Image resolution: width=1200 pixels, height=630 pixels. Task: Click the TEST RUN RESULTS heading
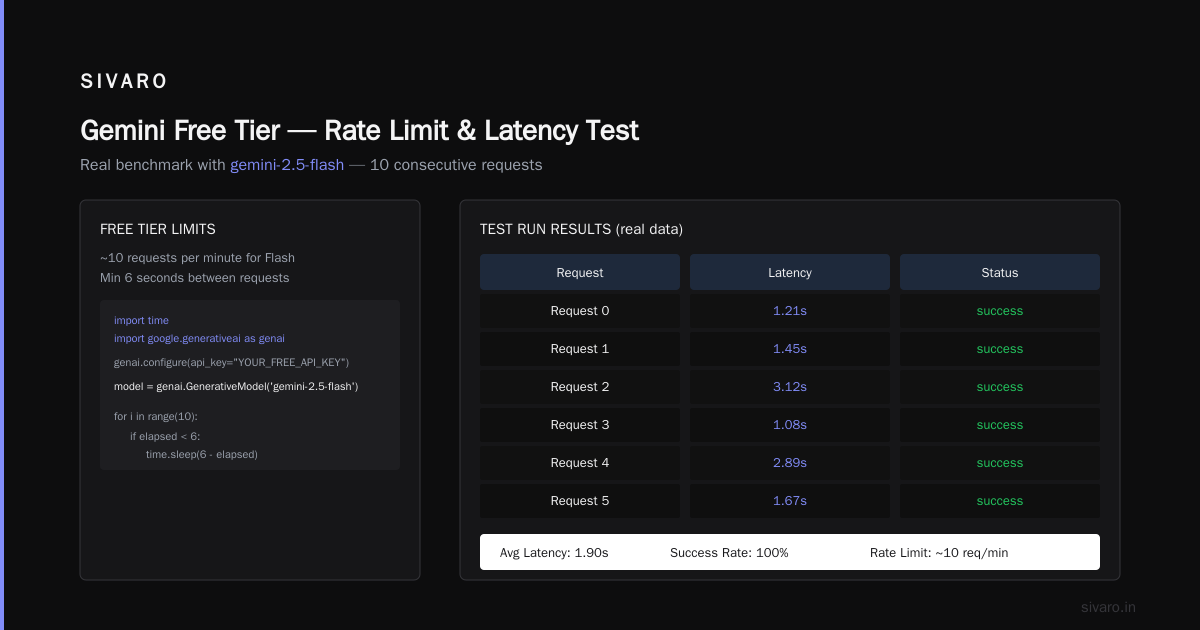point(581,229)
